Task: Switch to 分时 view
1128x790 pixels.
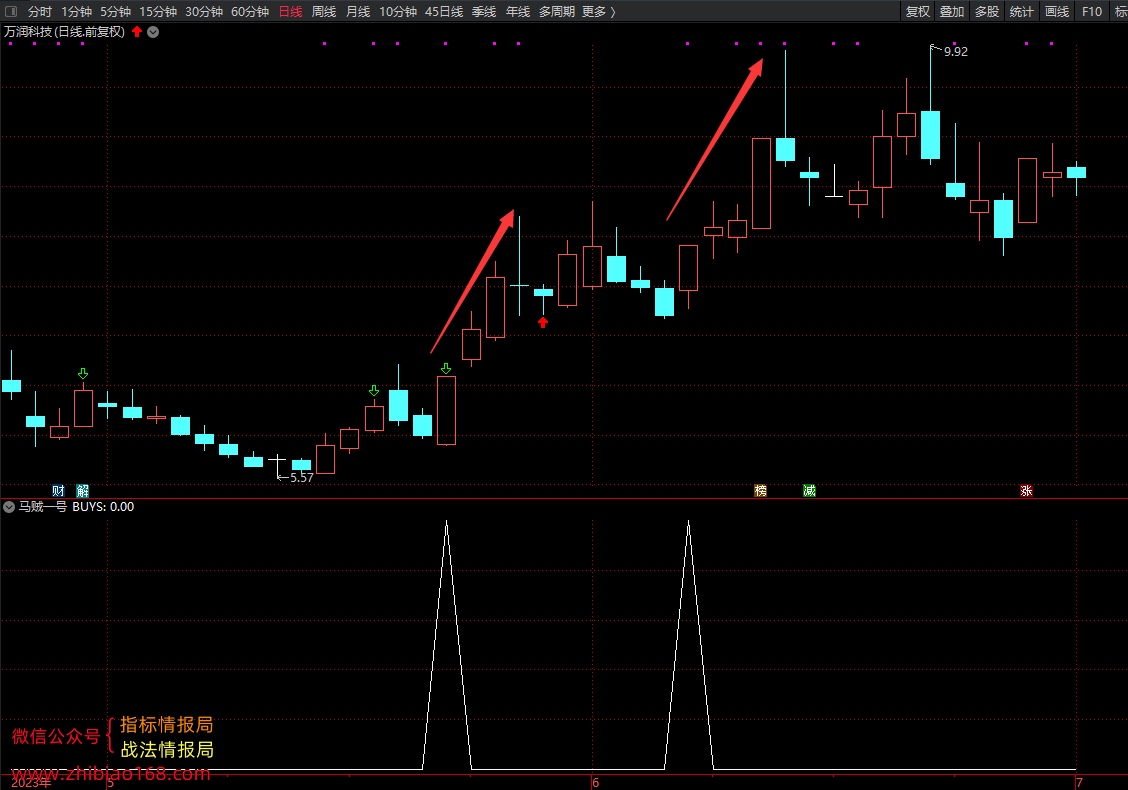Action: click(40, 12)
